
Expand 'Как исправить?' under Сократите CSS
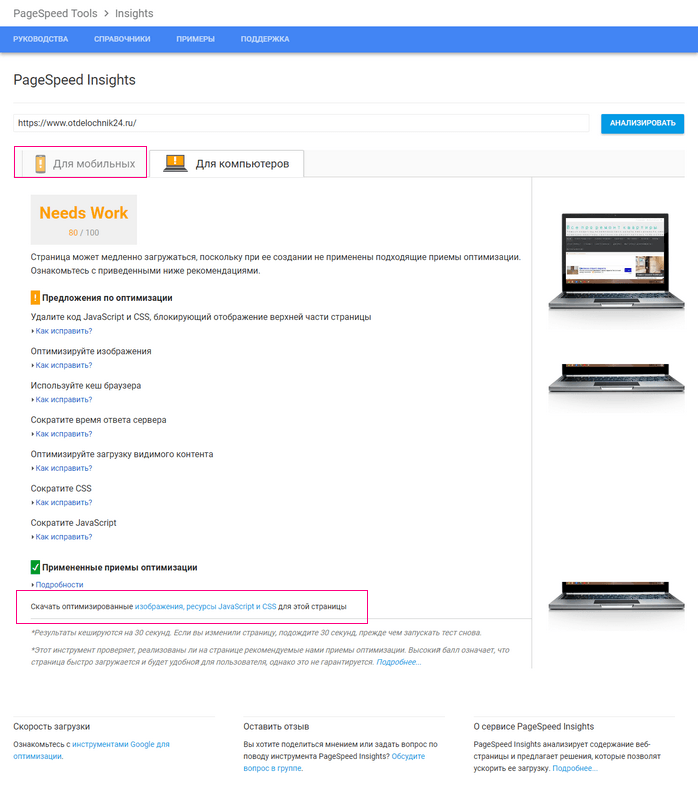(64, 503)
